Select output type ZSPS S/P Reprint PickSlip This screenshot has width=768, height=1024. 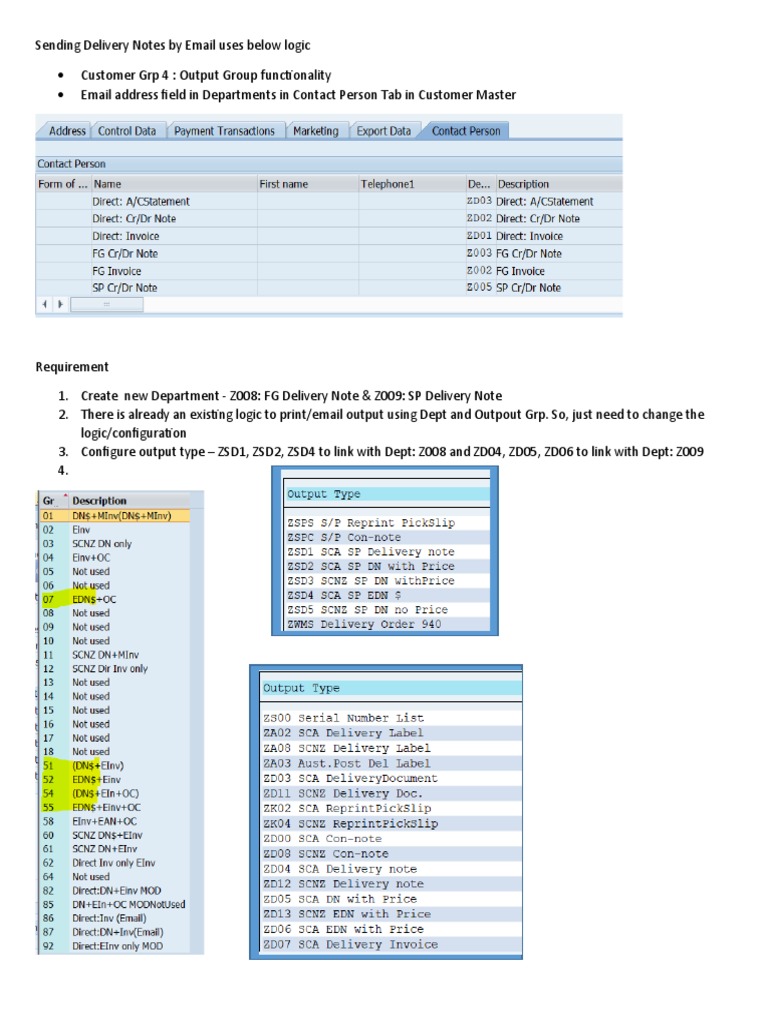coord(387,522)
